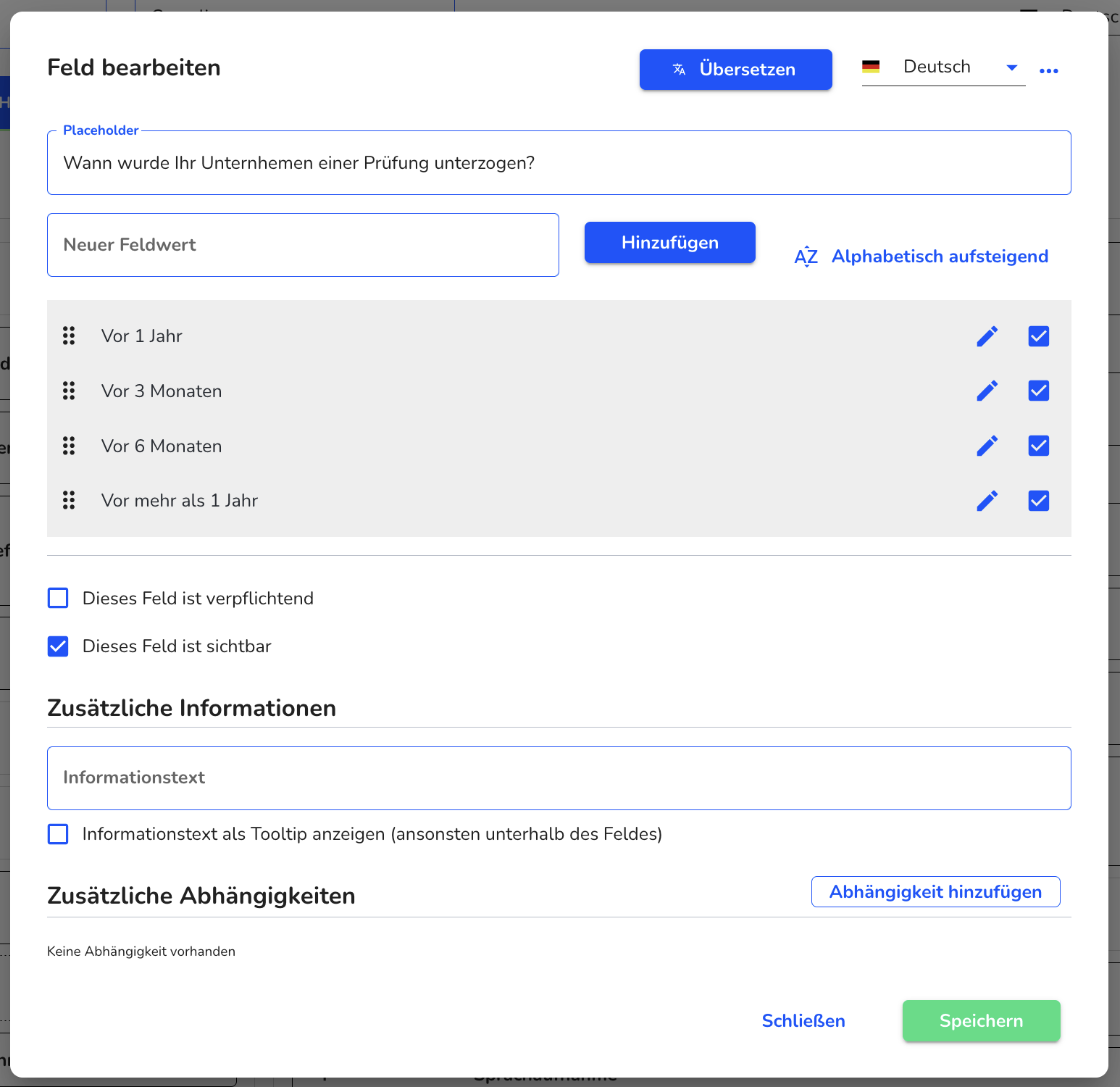Screen dimensions: 1120x1087
Task: Disable 'Dieses Feld ist sichtbar'
Action: (x=58, y=646)
